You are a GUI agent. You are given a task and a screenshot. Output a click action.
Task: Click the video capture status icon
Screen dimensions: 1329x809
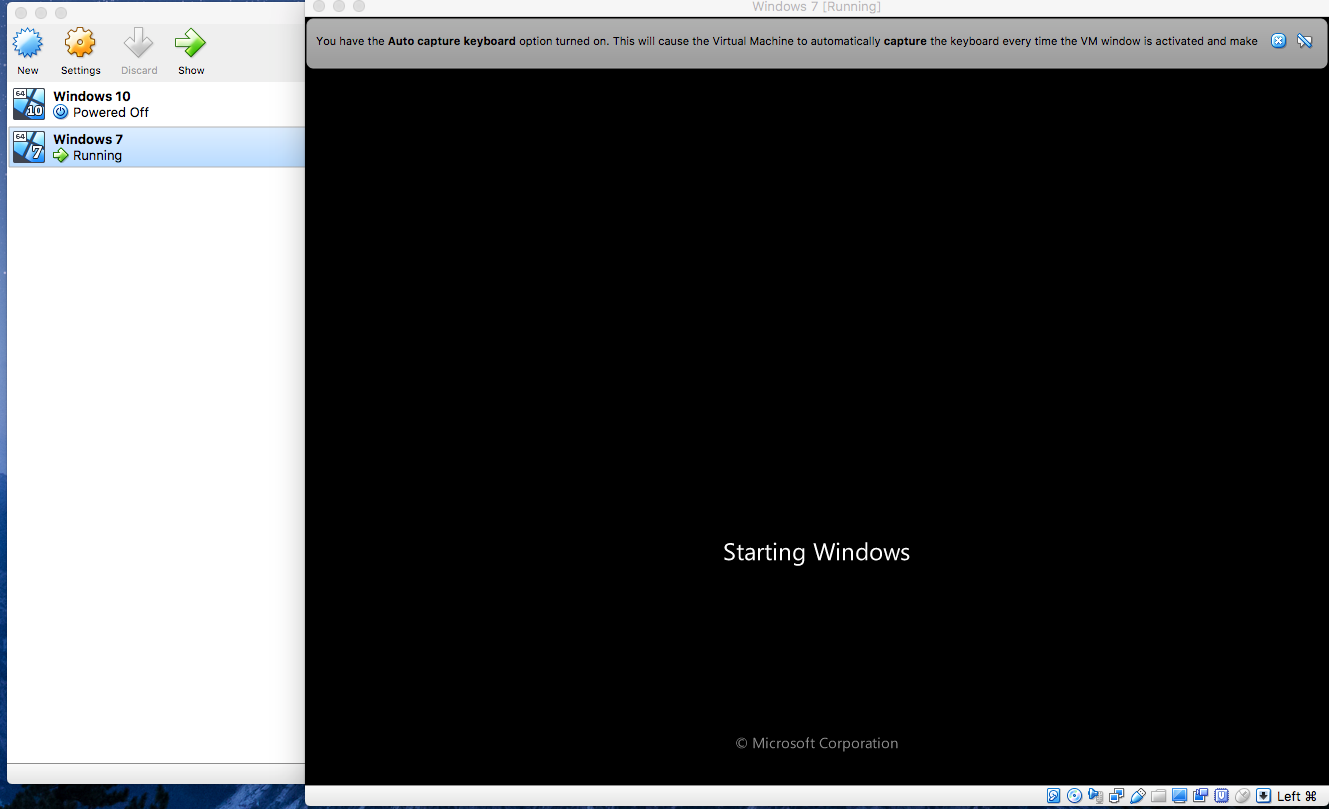[x=1200, y=796]
